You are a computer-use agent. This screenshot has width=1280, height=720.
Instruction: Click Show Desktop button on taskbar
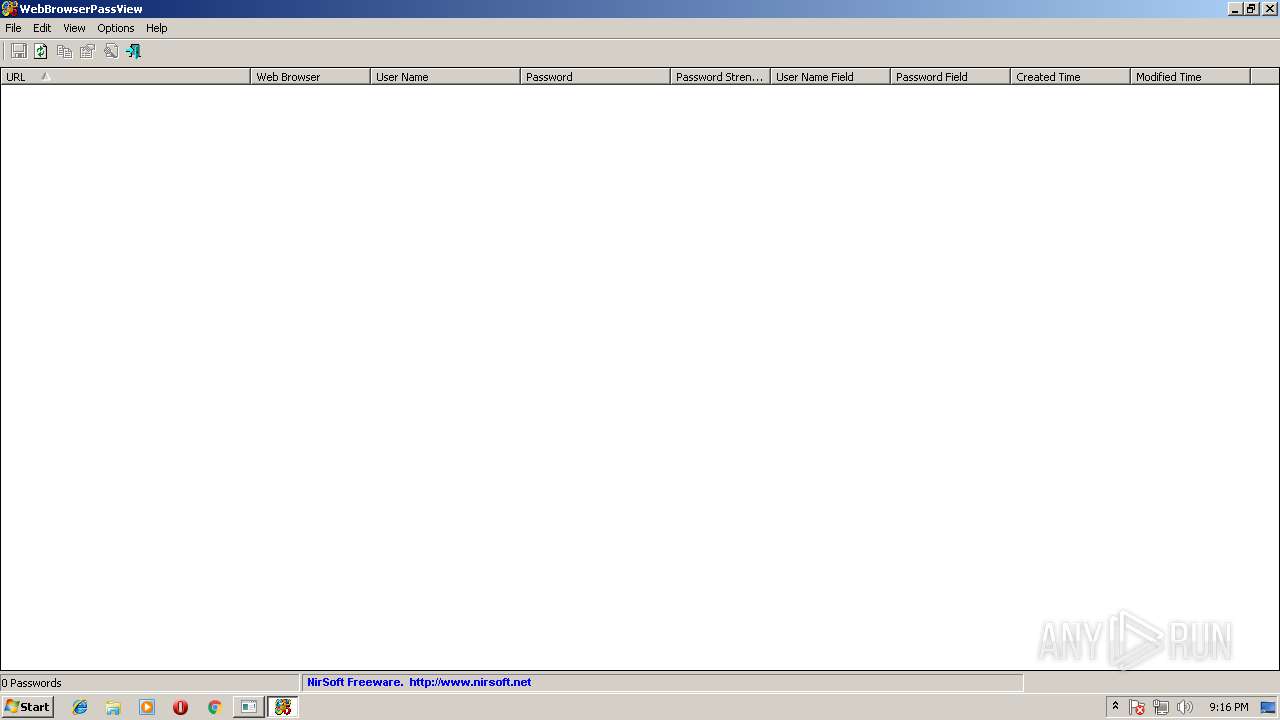[1268, 707]
